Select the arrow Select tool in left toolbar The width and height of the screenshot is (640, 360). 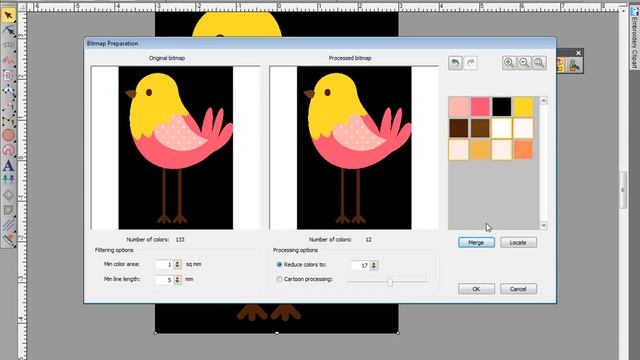point(8,16)
